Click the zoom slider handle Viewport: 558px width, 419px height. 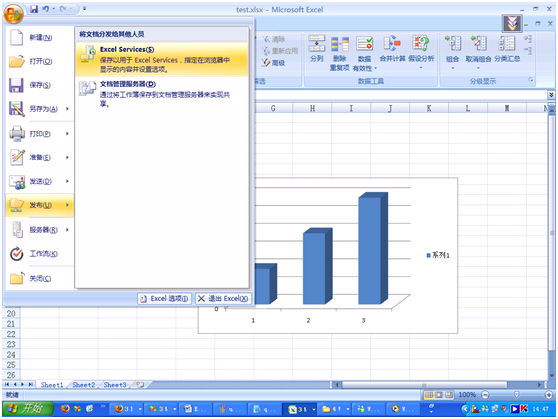[x=516, y=395]
